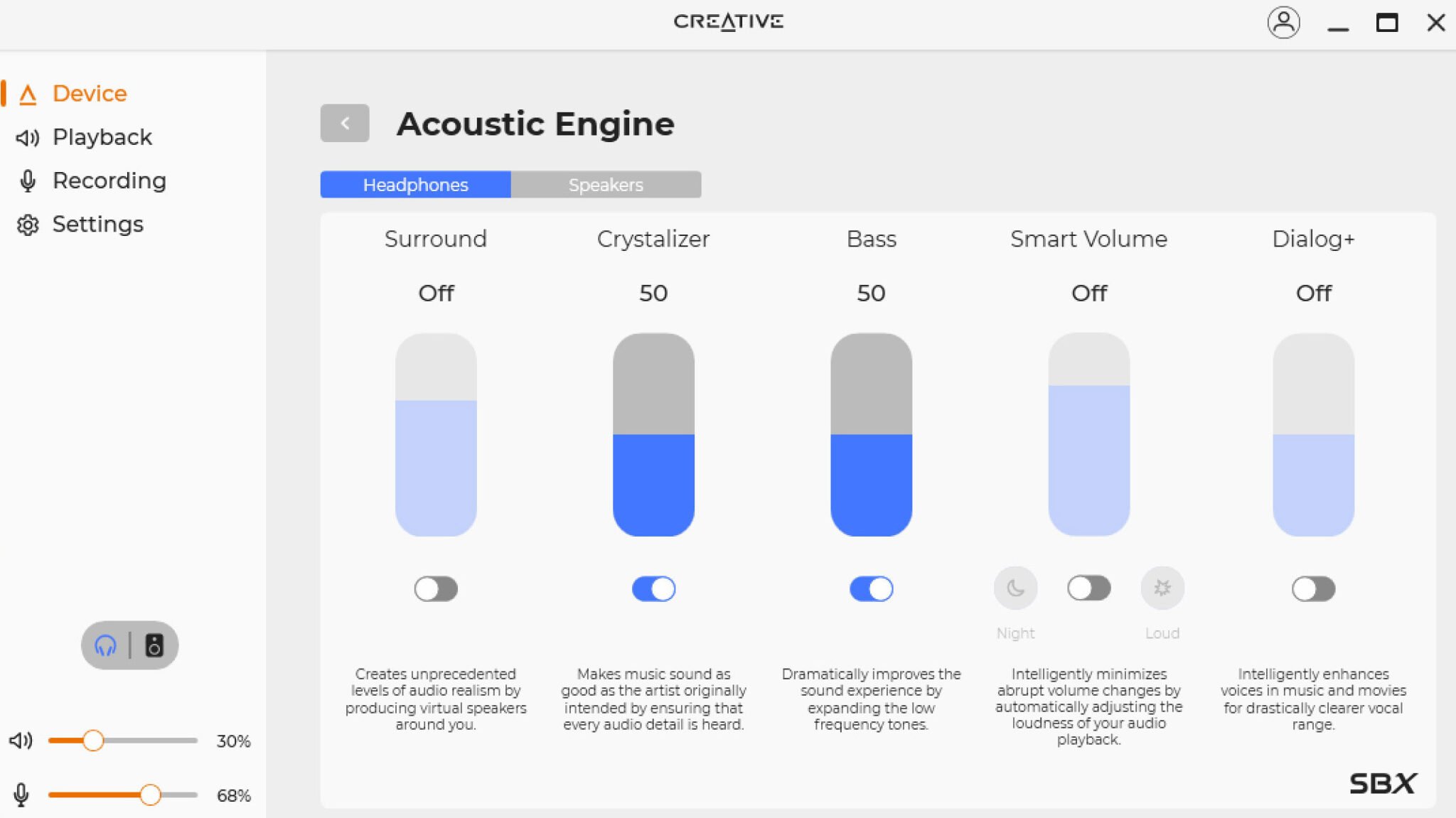
Task: Disable the Crystalizer toggle
Action: click(653, 588)
